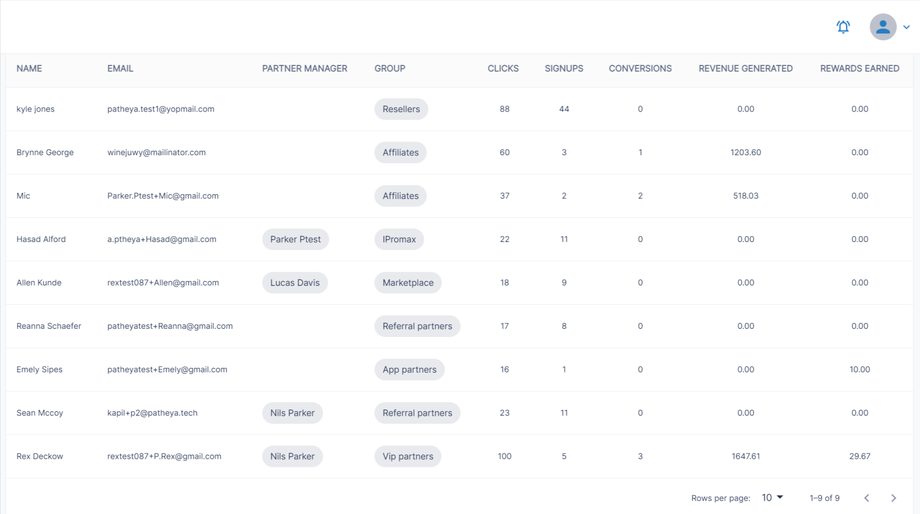Sort by the Clicks column header
Image resolution: width=920 pixels, height=514 pixels.
click(503, 69)
